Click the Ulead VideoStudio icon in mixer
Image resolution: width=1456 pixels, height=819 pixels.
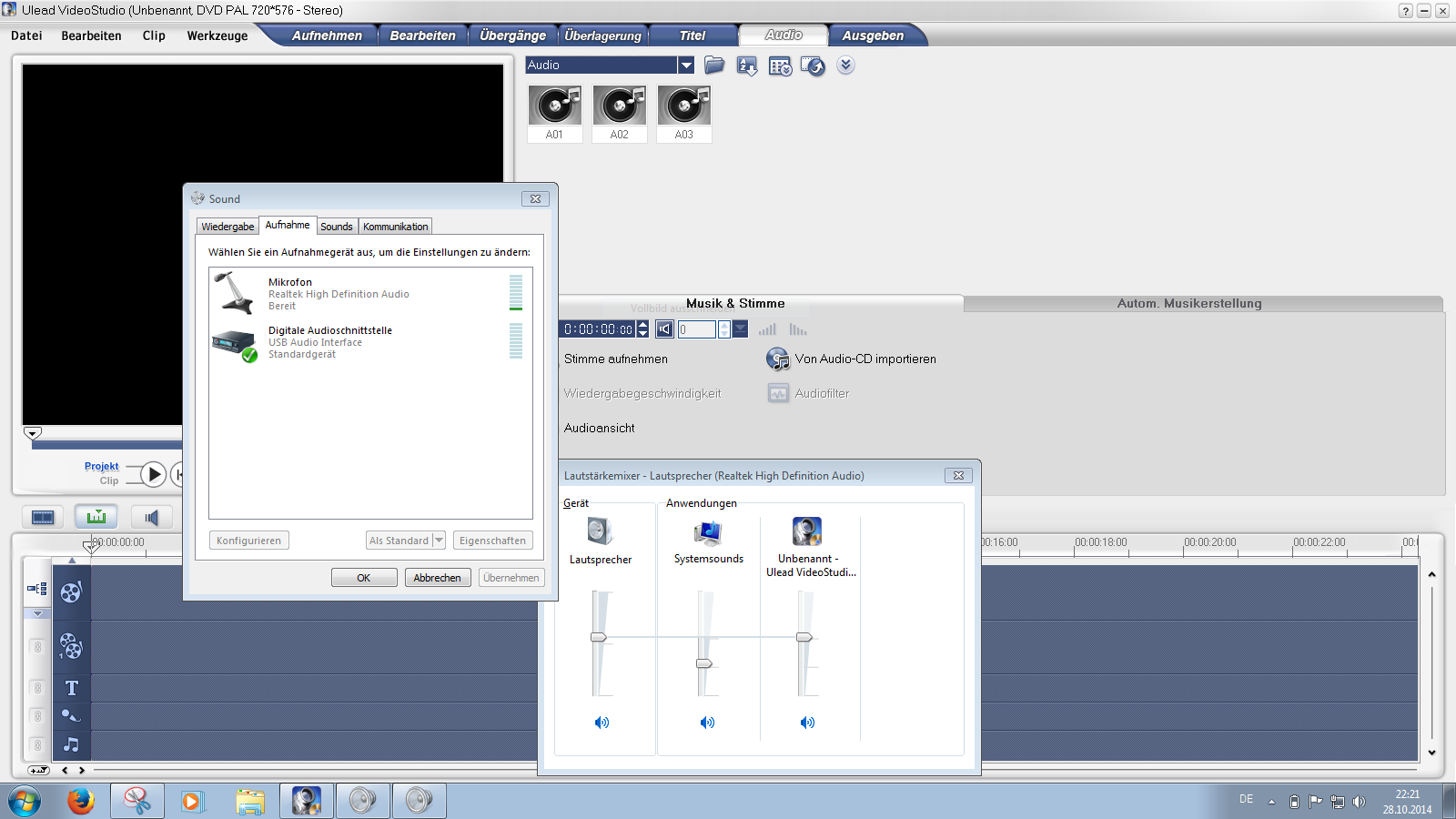click(807, 531)
